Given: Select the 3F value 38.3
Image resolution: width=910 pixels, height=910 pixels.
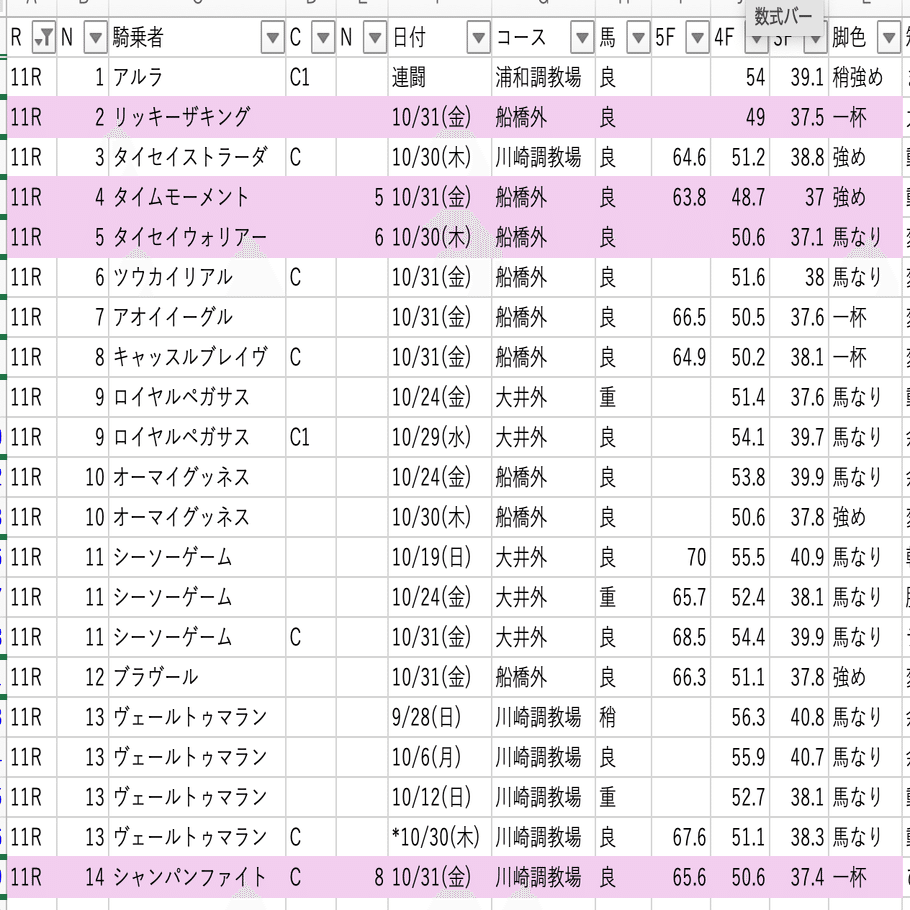Looking at the screenshot, I should point(799,837).
